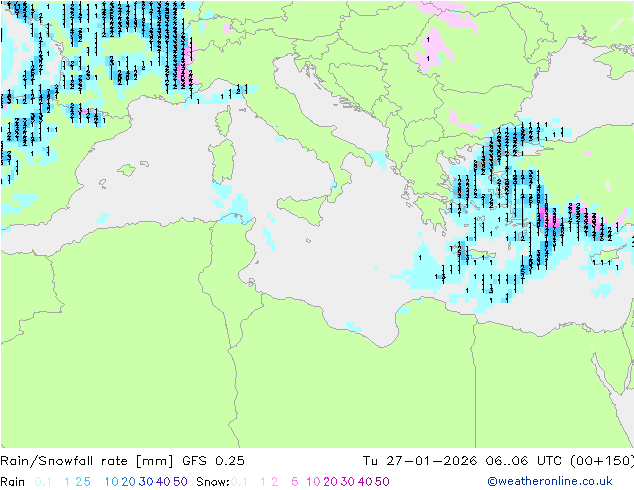The height and width of the screenshot is (490, 634).
Task: Click the island of Sicily on map
Action: pos(302,209)
